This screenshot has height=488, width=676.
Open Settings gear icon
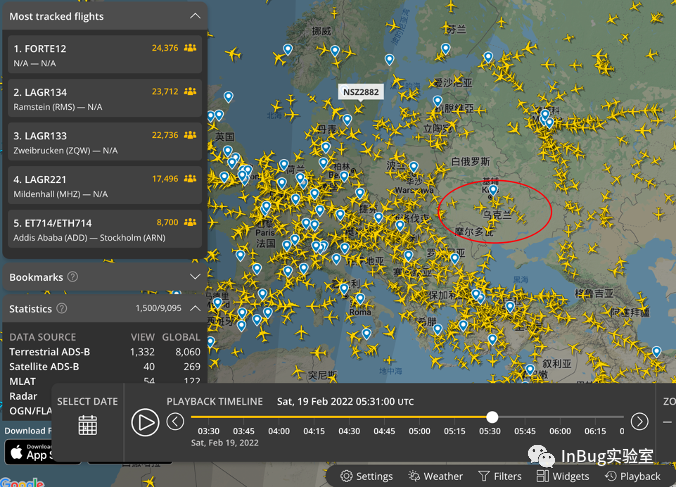(x=346, y=476)
